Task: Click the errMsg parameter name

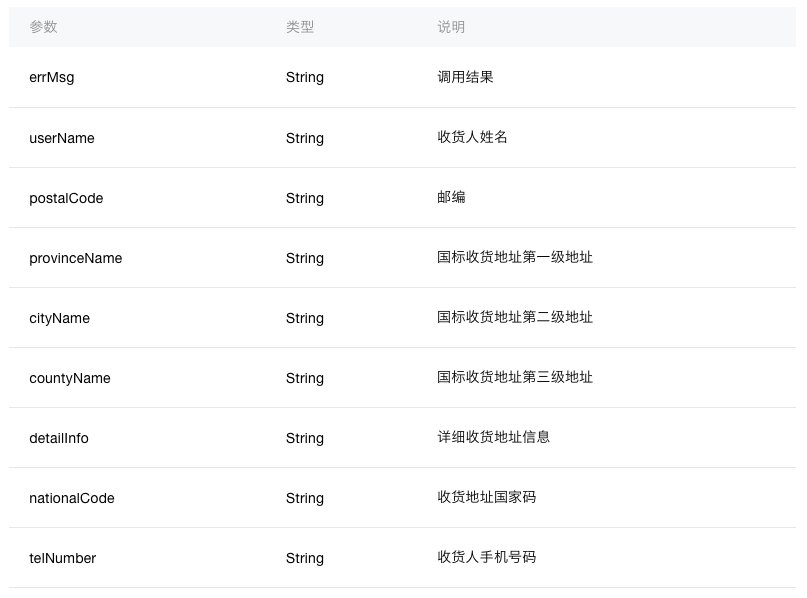Action: [x=52, y=77]
